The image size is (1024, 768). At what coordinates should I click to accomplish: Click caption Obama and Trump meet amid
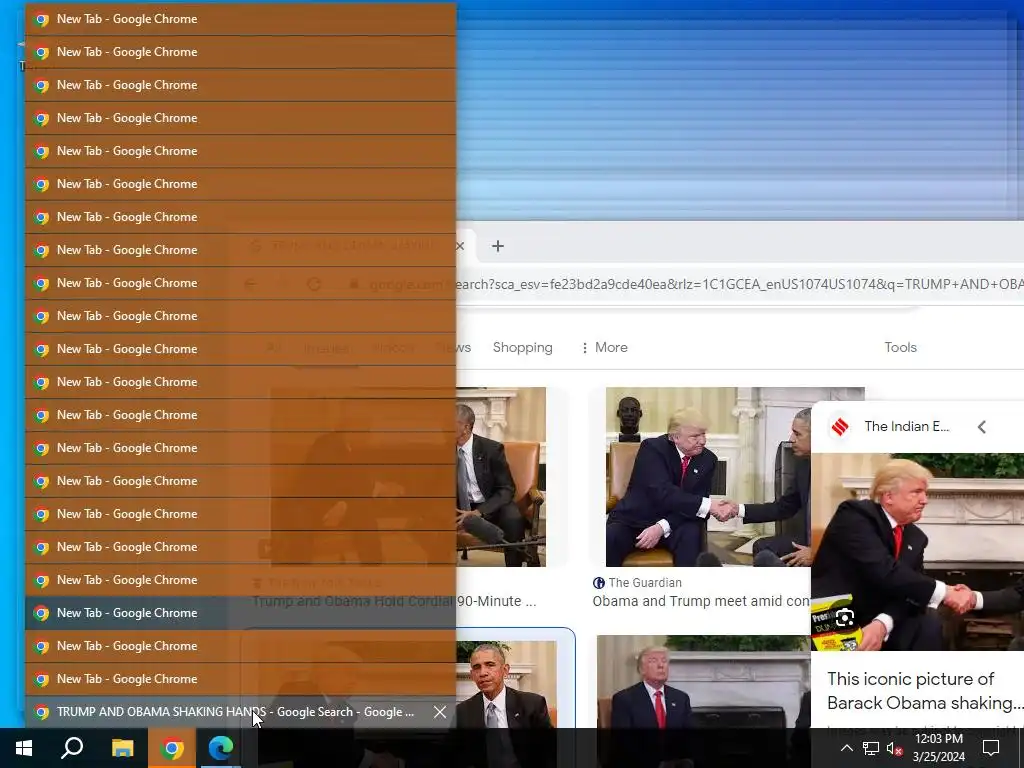click(701, 601)
